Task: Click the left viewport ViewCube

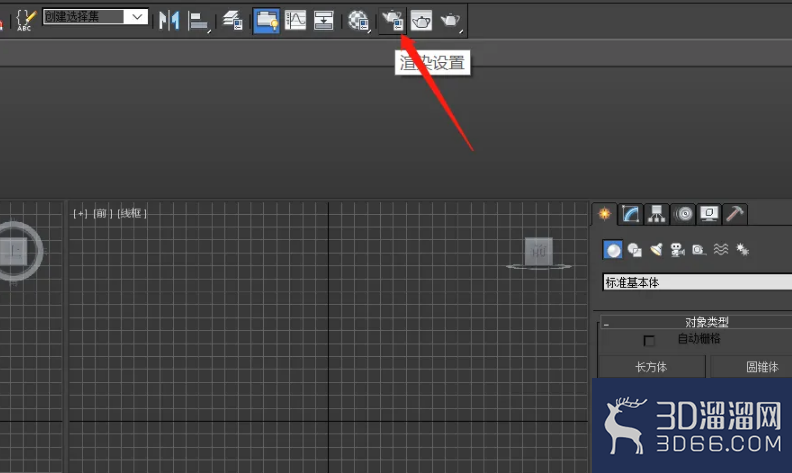Action: pos(13,251)
